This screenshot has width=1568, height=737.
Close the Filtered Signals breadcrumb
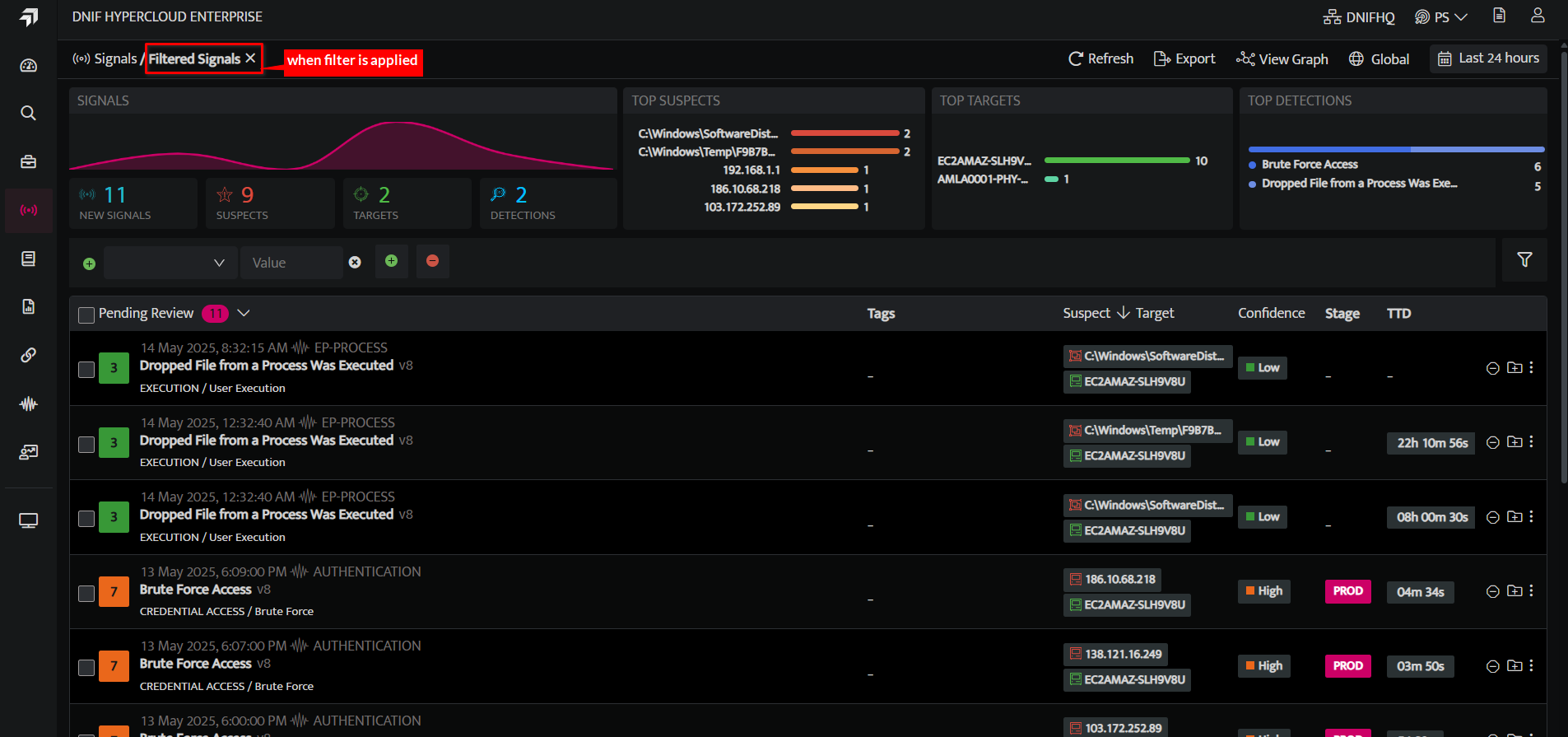pos(251,58)
